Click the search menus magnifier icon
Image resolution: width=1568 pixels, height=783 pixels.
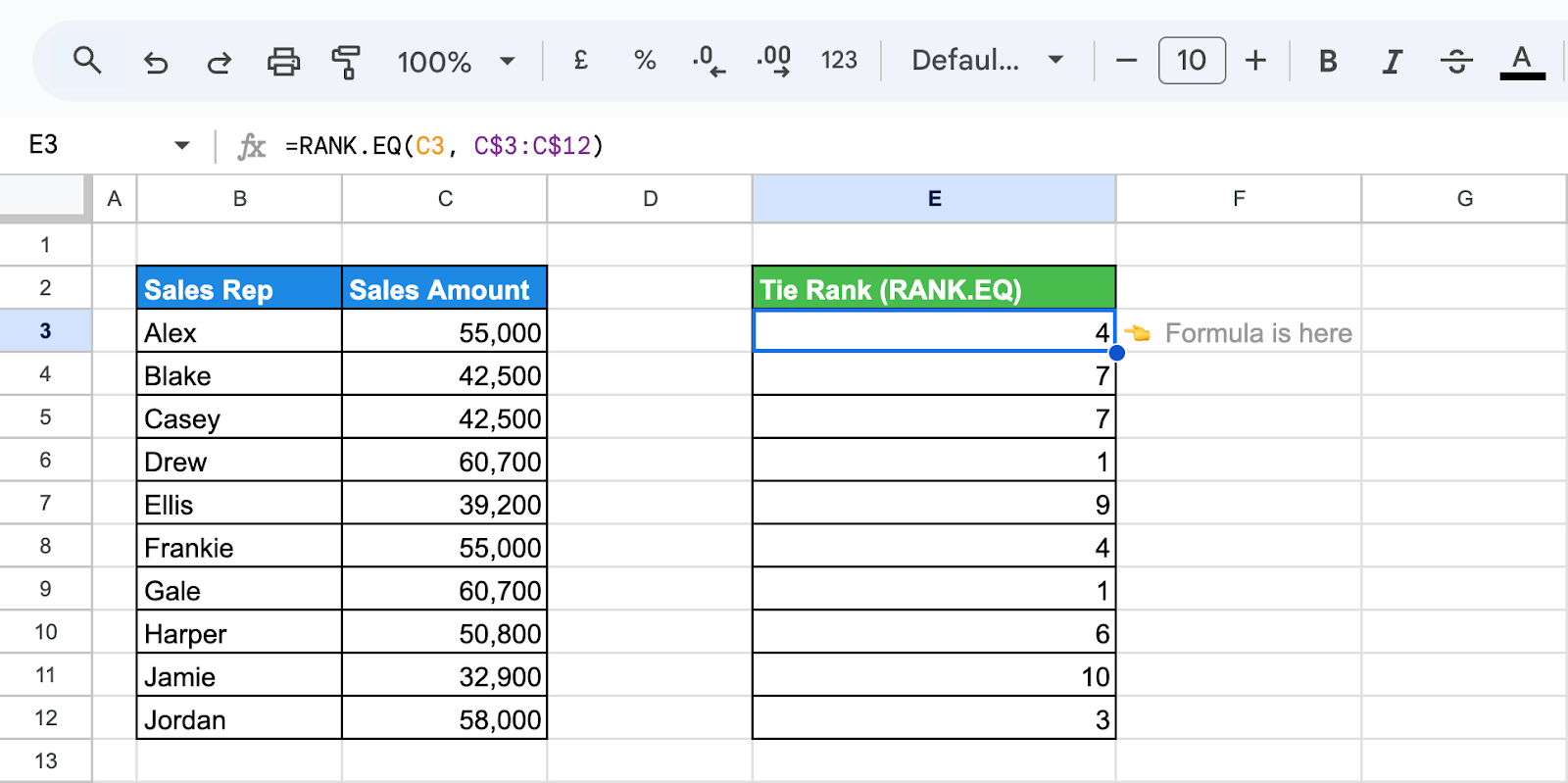[87, 61]
